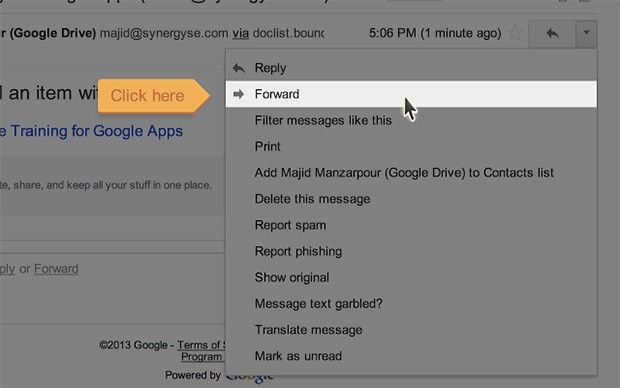This screenshot has height=388, width=620.
Task: Select Forward in the dropdown menu
Action: 411,94
